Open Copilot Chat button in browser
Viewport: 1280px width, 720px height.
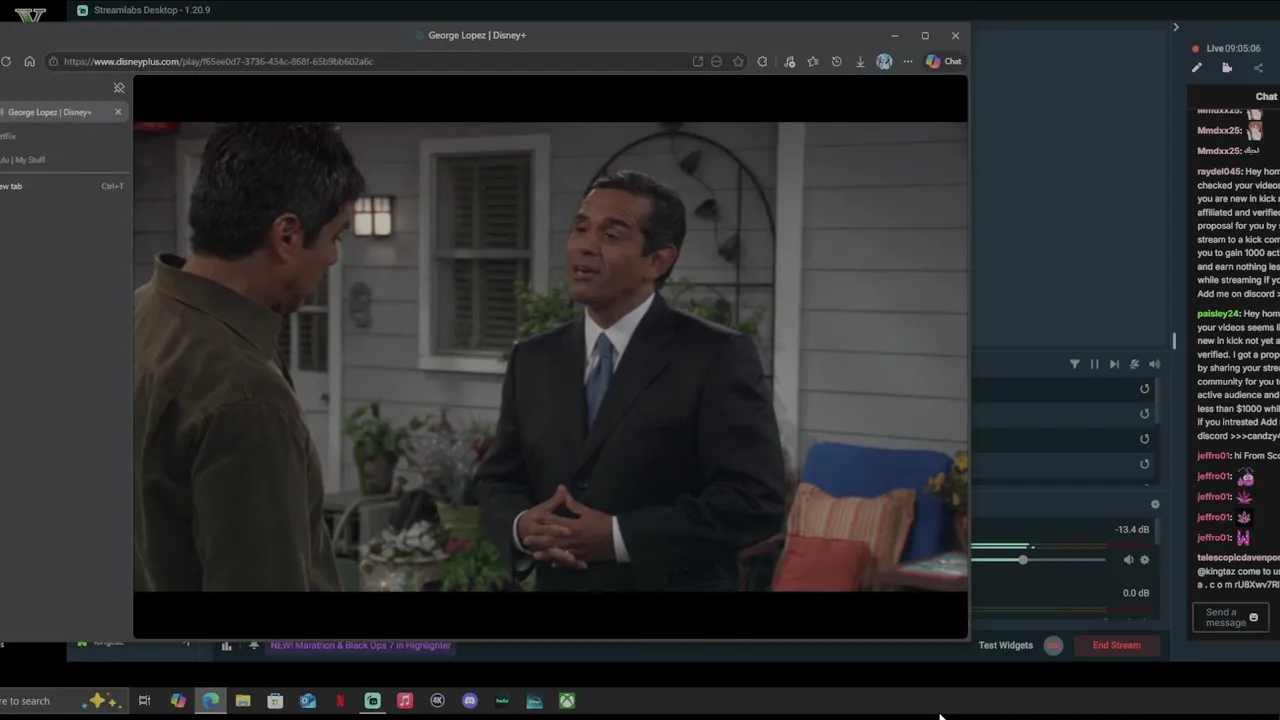pyautogui.click(x=943, y=61)
